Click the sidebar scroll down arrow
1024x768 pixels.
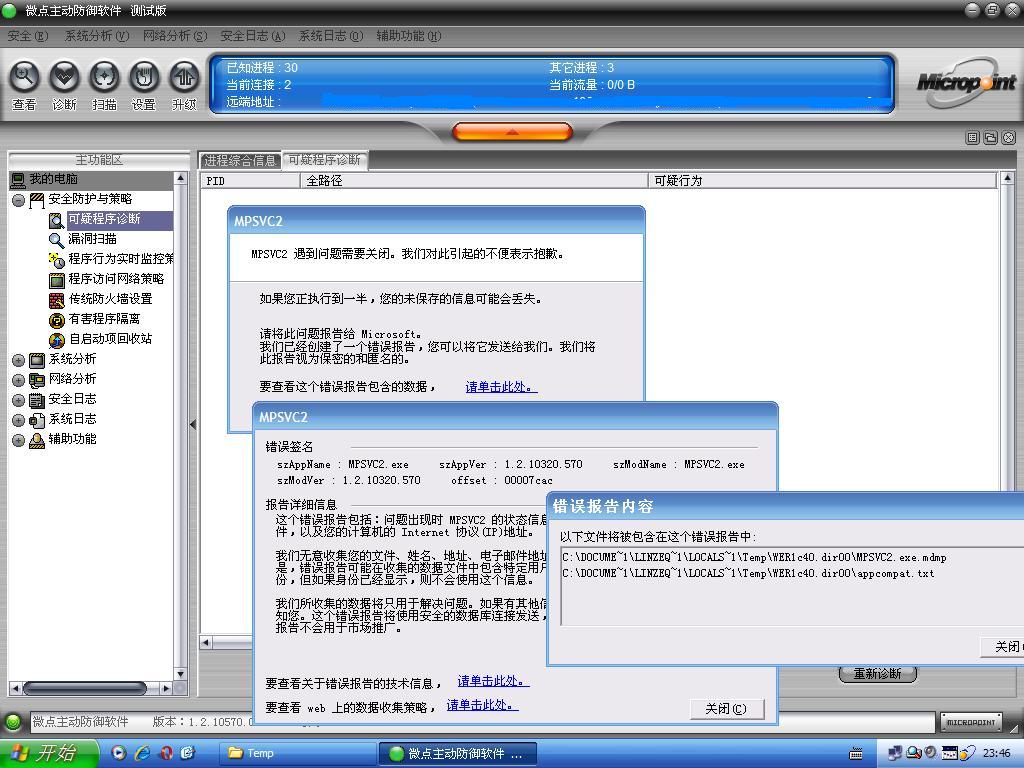[x=181, y=673]
